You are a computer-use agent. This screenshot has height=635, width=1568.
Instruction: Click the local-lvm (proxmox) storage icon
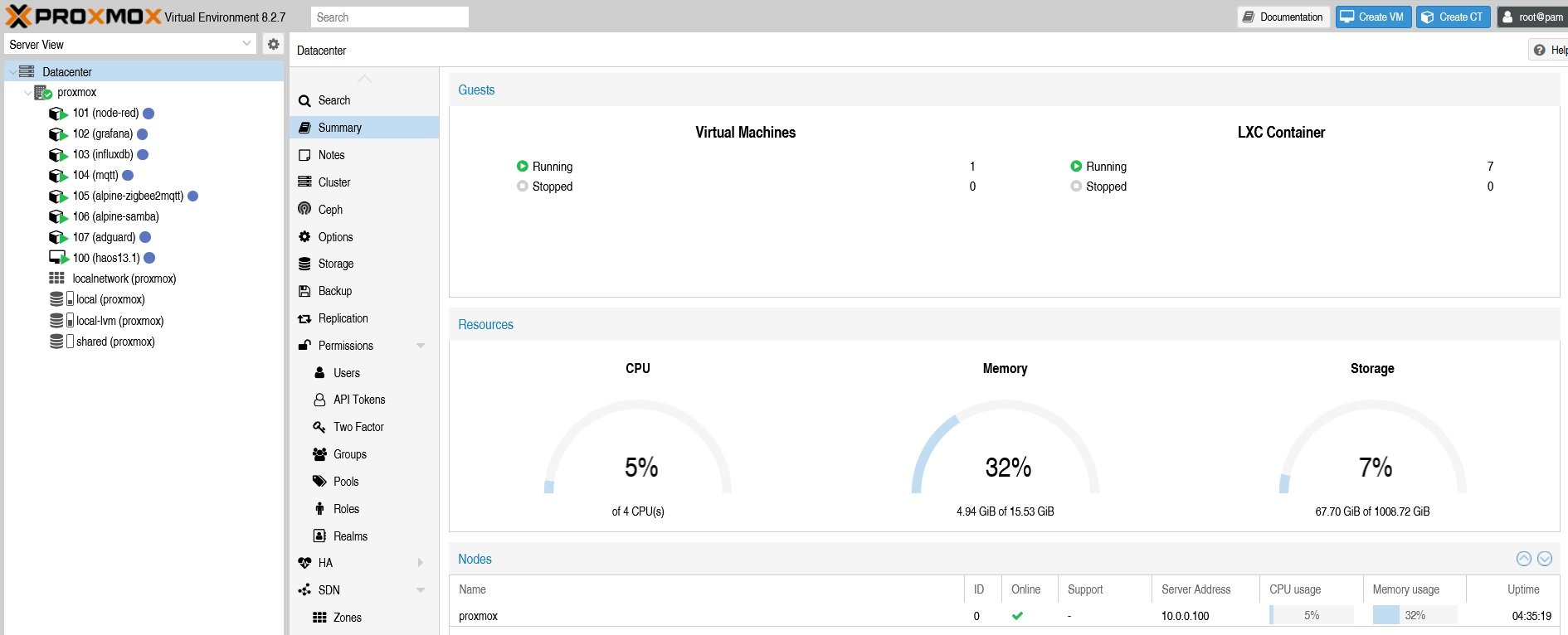56,321
